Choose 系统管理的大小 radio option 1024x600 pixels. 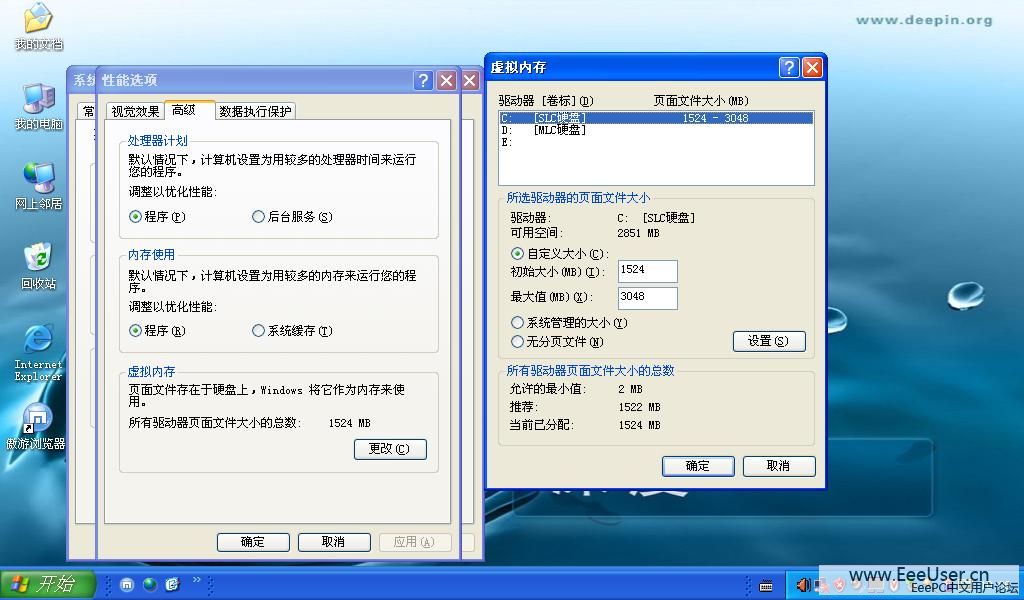518,323
